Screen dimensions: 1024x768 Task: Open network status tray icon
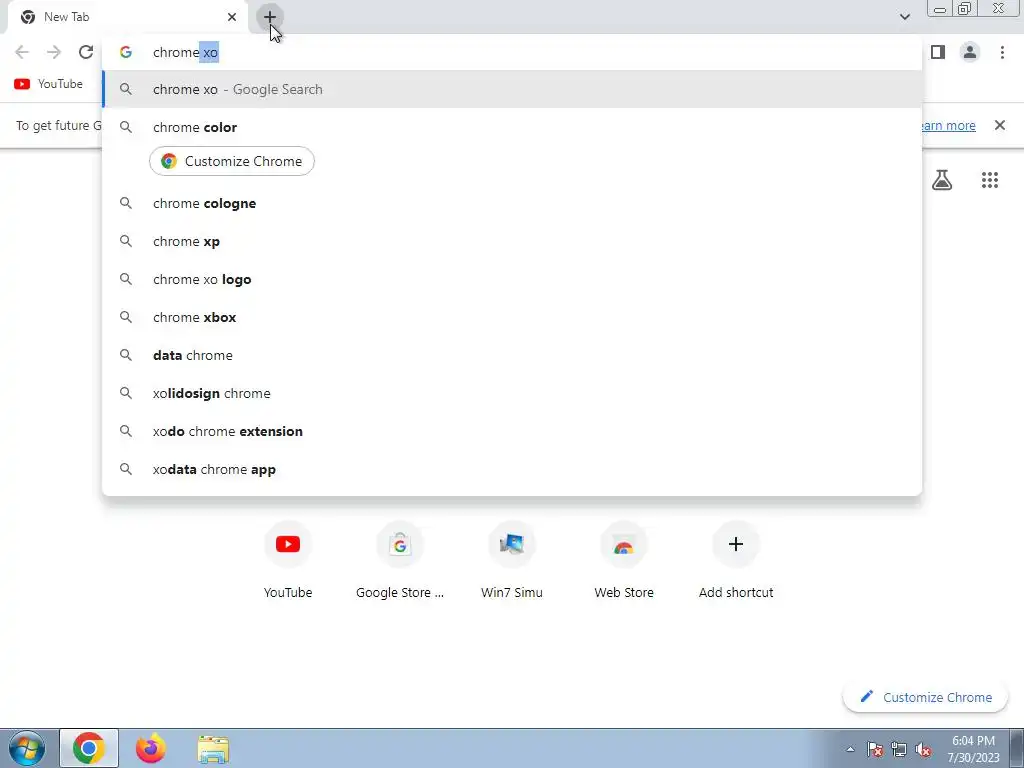[899, 749]
